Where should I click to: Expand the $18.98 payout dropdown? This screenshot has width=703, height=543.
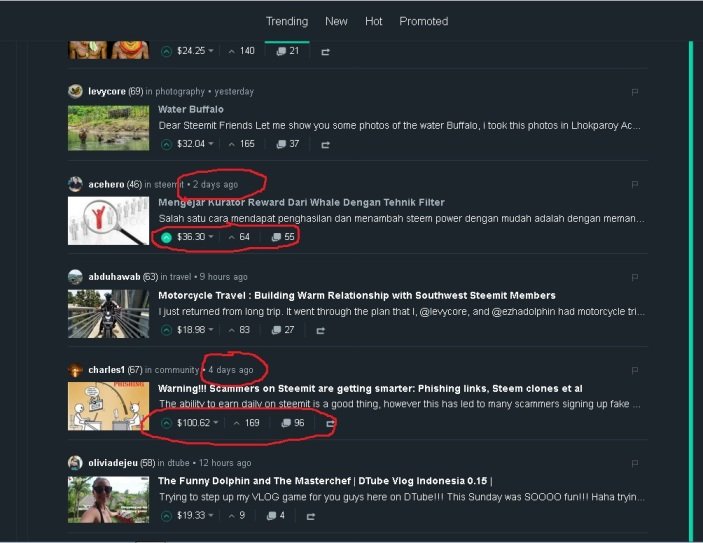click(211, 330)
